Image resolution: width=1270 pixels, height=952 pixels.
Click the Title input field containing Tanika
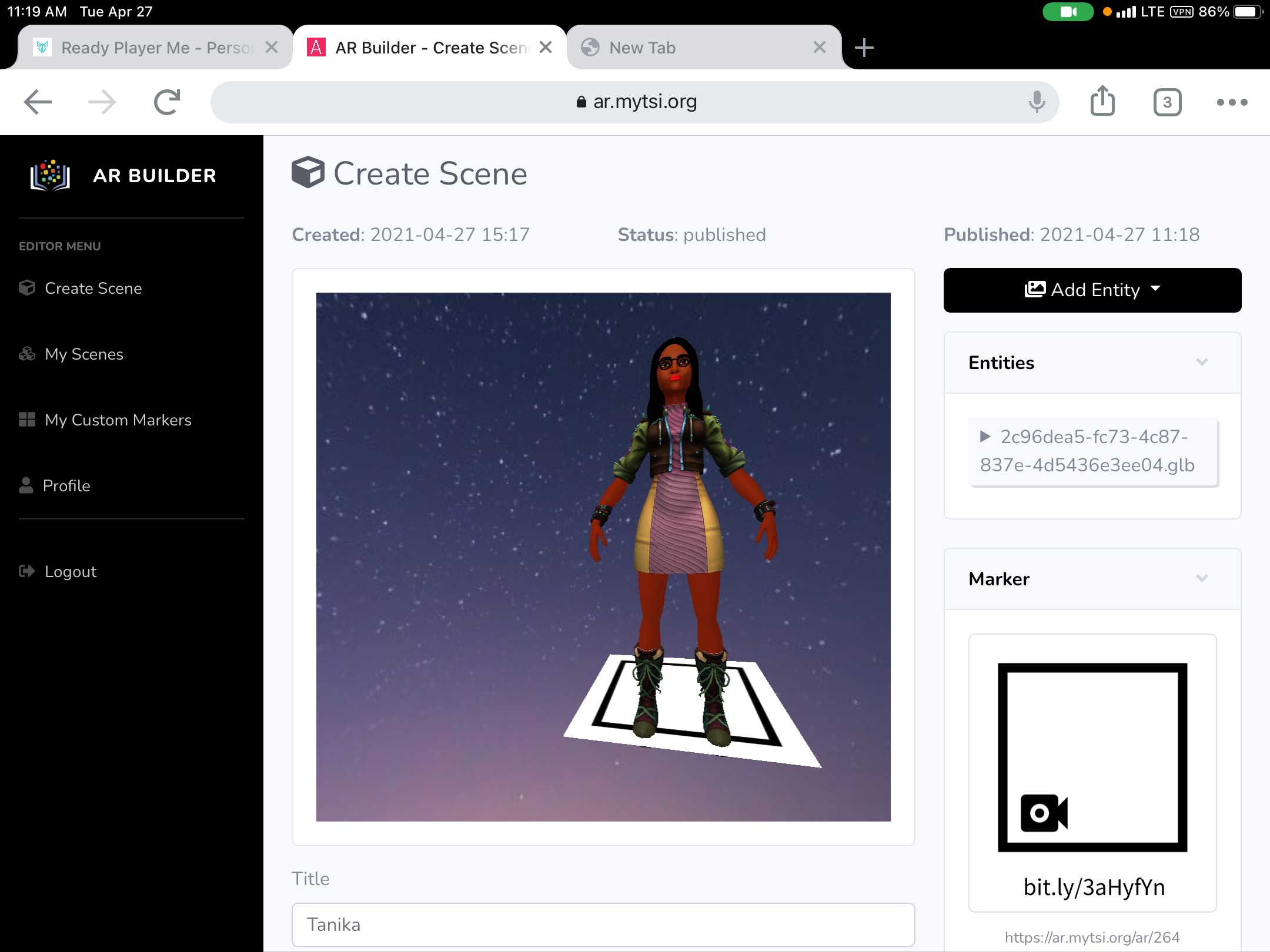click(603, 924)
